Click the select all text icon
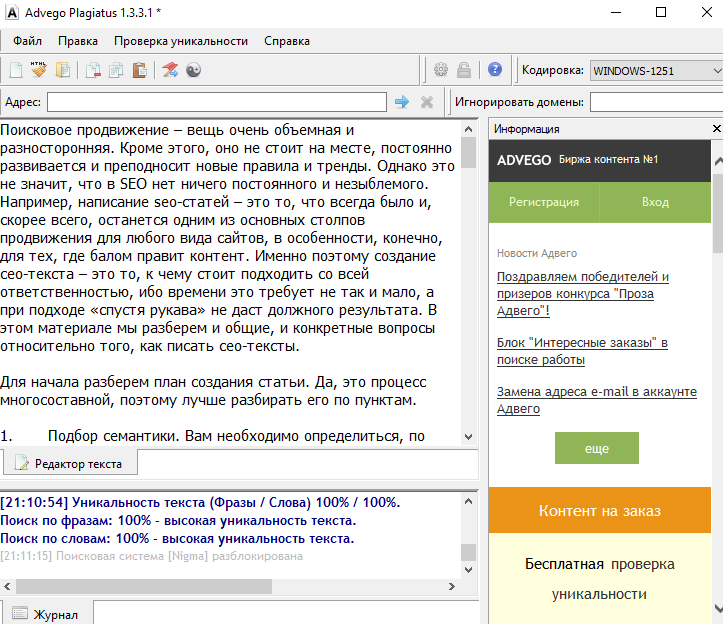This screenshot has width=723, height=624. click(x=63, y=70)
